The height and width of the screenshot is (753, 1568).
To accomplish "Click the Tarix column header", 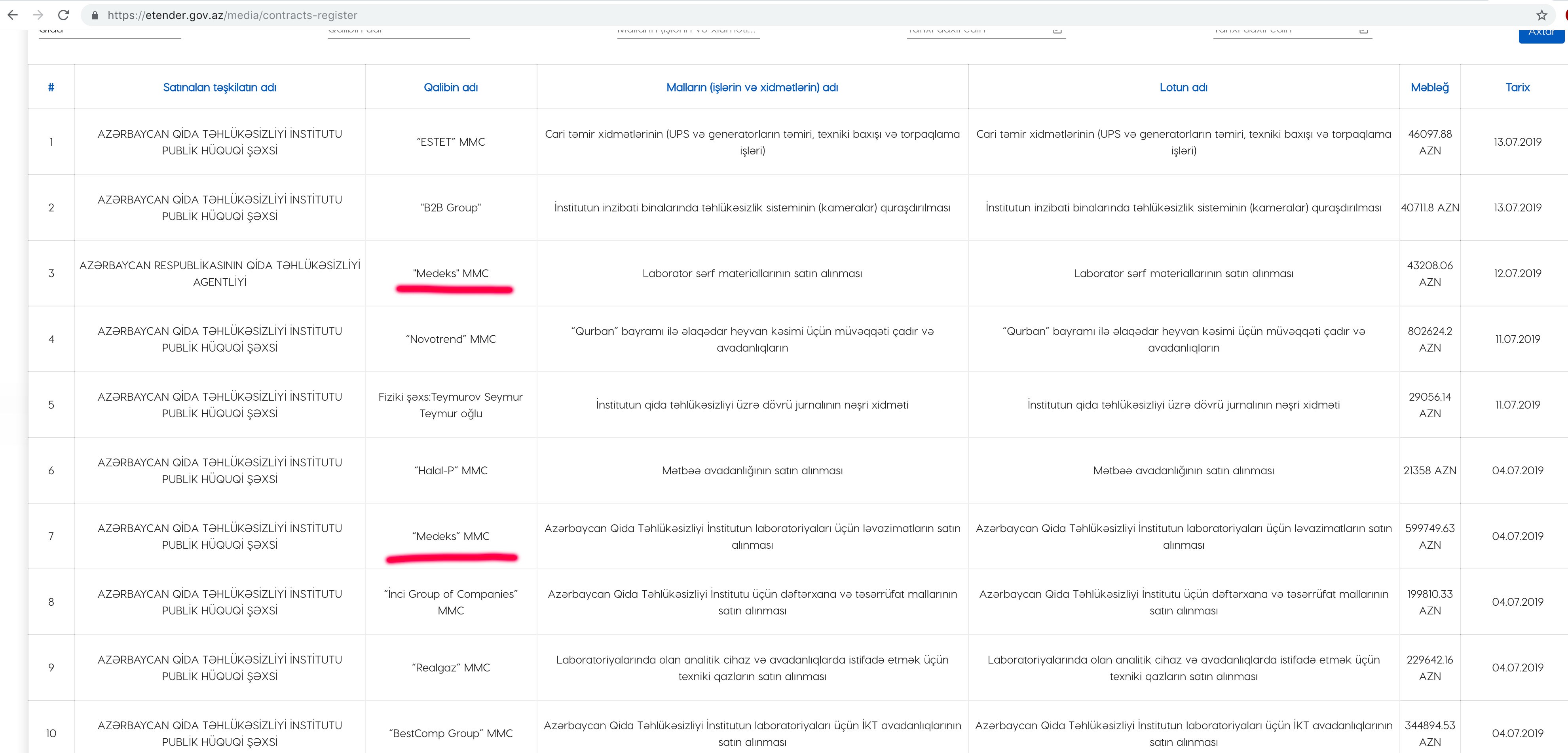I will click(1517, 87).
